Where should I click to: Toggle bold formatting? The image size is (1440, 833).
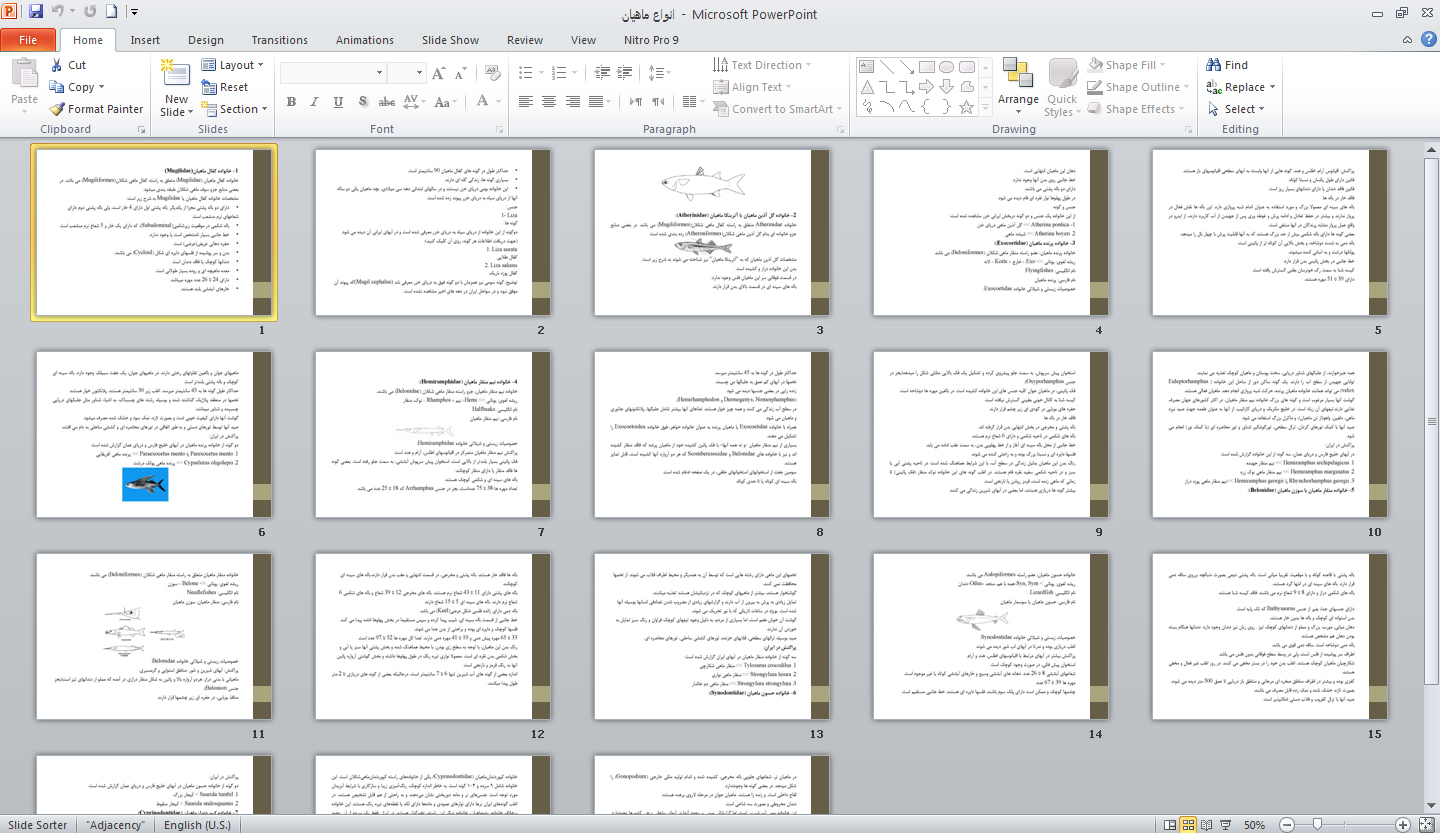coord(290,101)
